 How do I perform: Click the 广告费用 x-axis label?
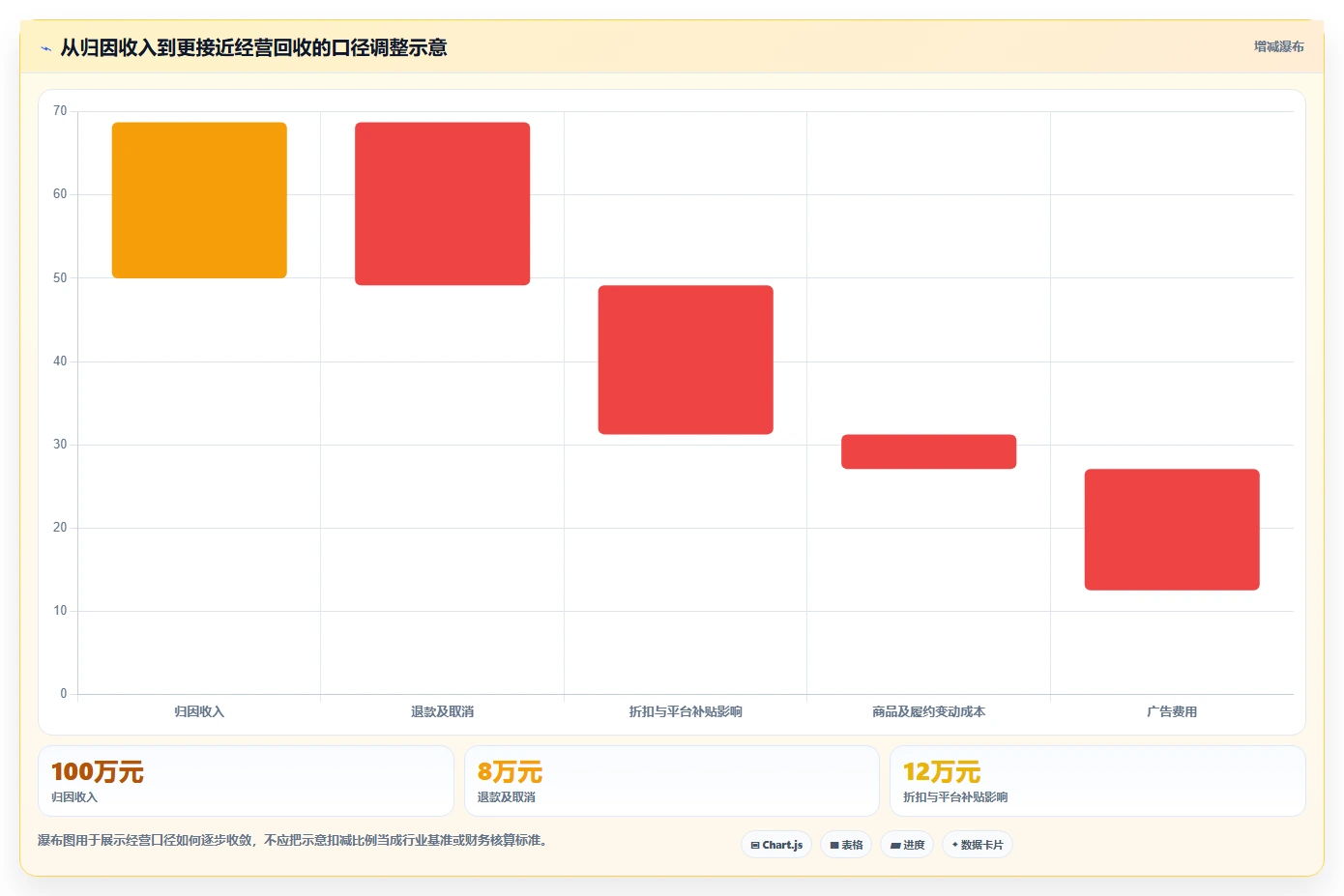click(x=1172, y=711)
